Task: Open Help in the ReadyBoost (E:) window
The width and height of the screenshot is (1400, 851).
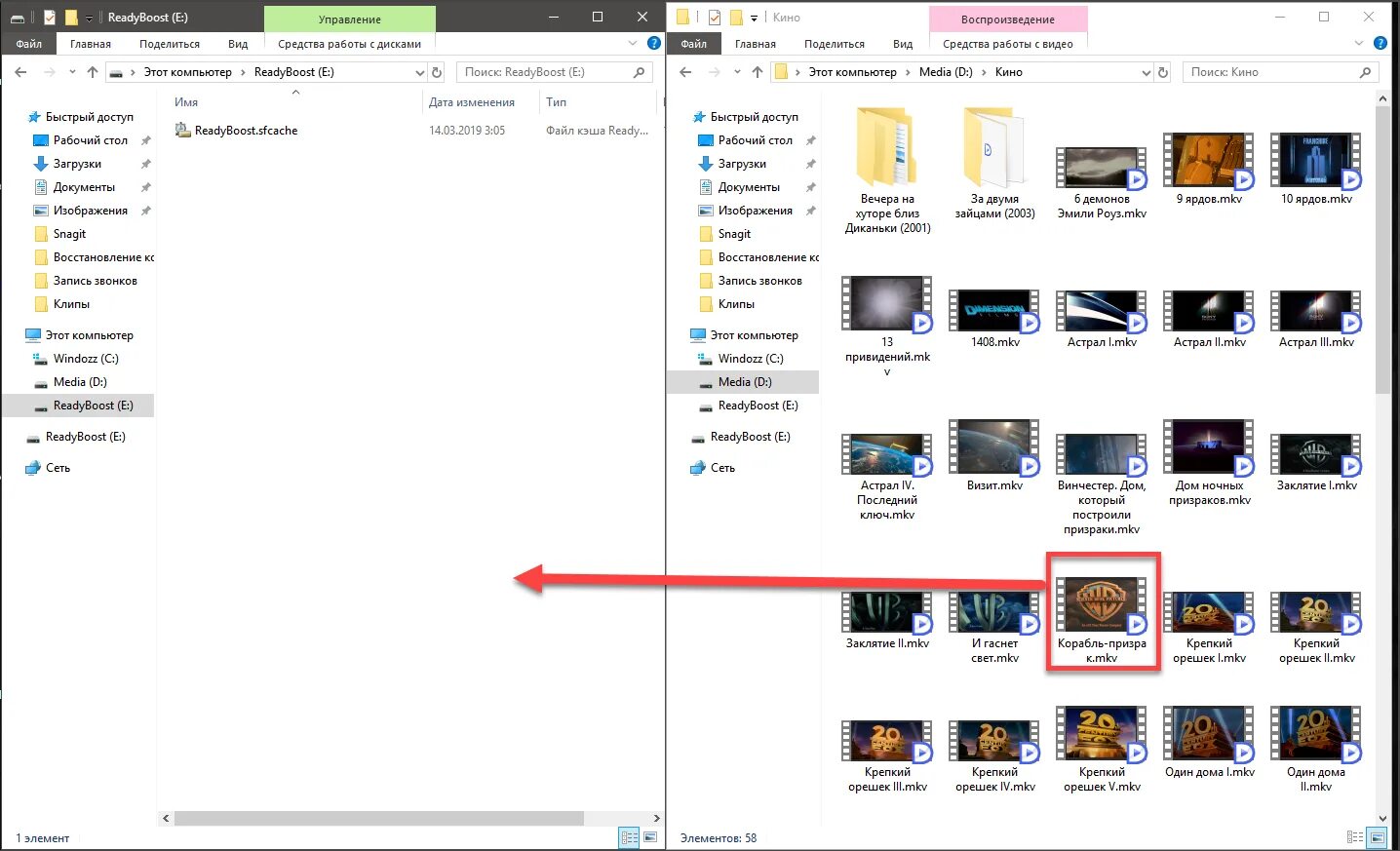Action: 654,43
